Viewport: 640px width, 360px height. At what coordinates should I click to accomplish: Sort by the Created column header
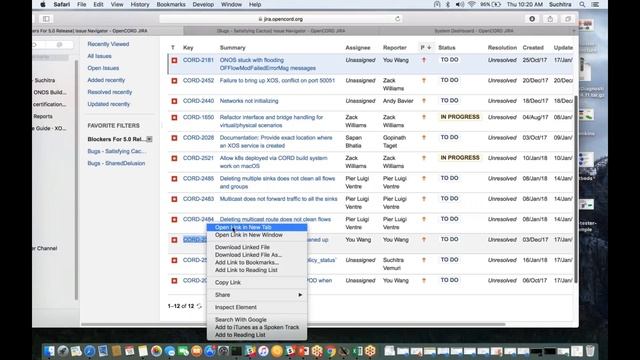click(533, 48)
